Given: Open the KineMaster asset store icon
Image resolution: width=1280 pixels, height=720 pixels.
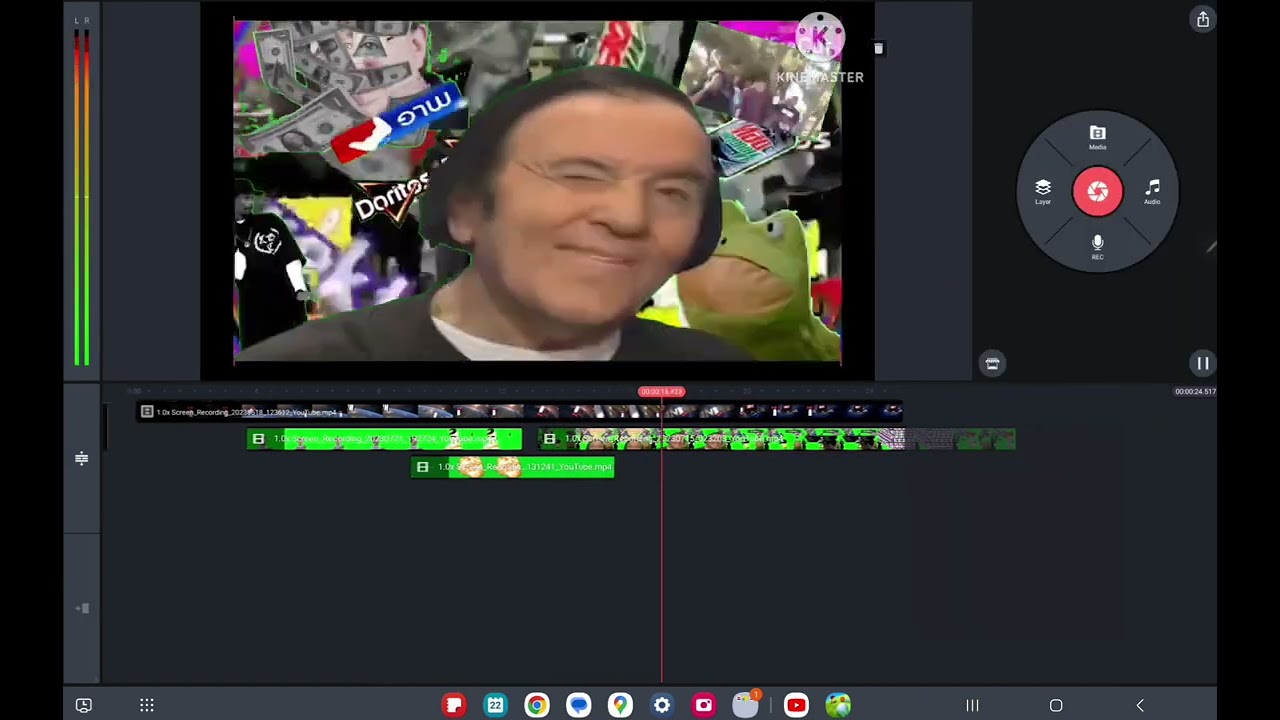Looking at the screenshot, I should tap(992, 364).
